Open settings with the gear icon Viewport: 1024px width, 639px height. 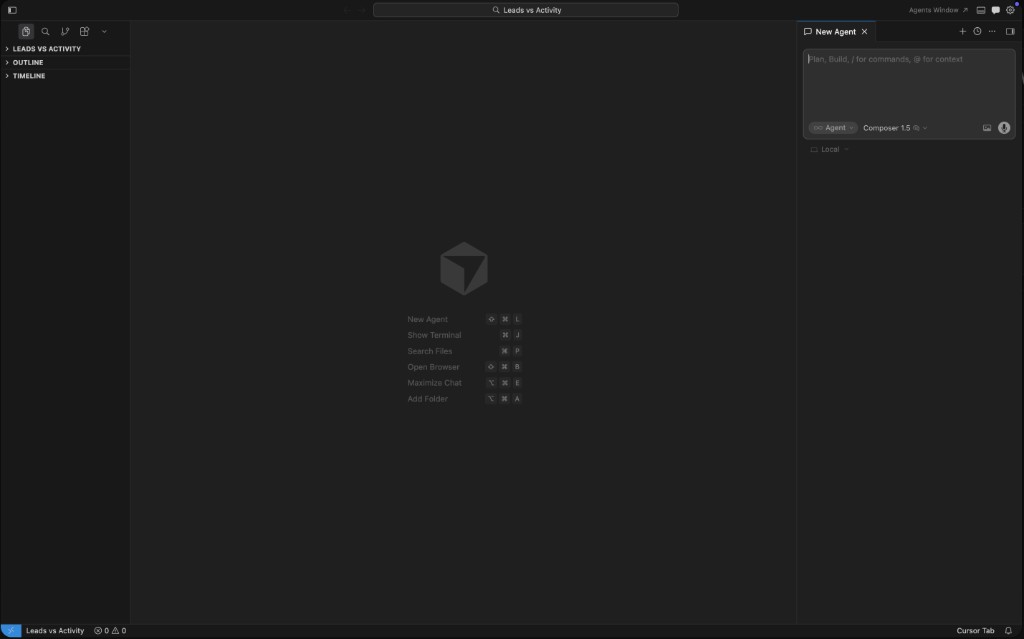(x=1008, y=9)
